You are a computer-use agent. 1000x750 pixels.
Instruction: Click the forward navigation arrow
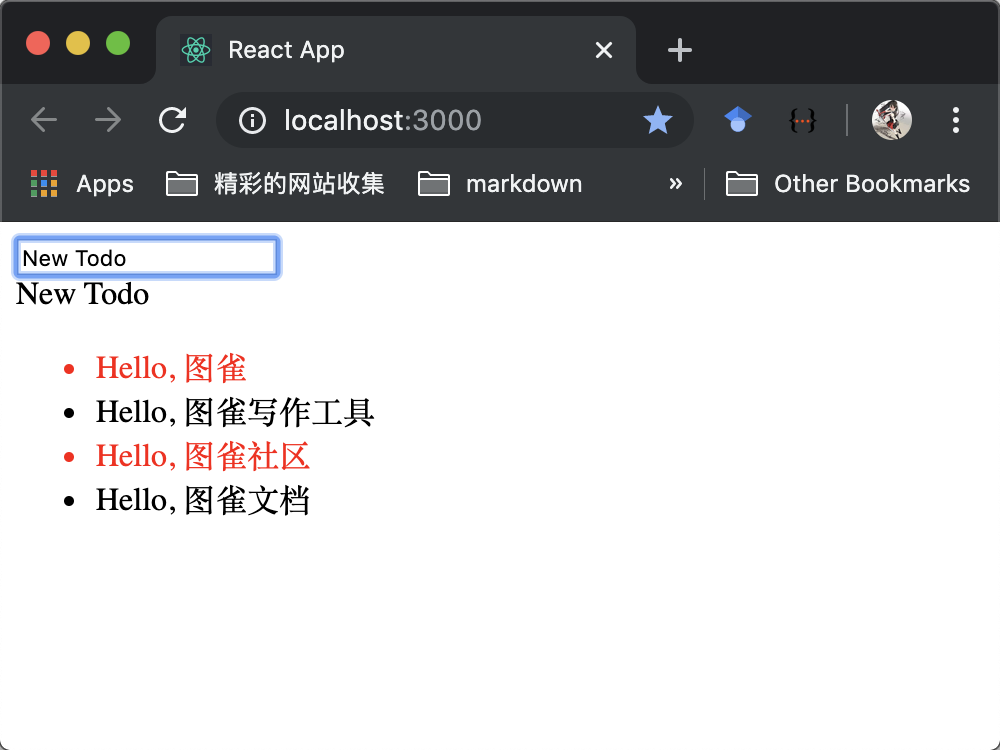pyautogui.click(x=107, y=119)
